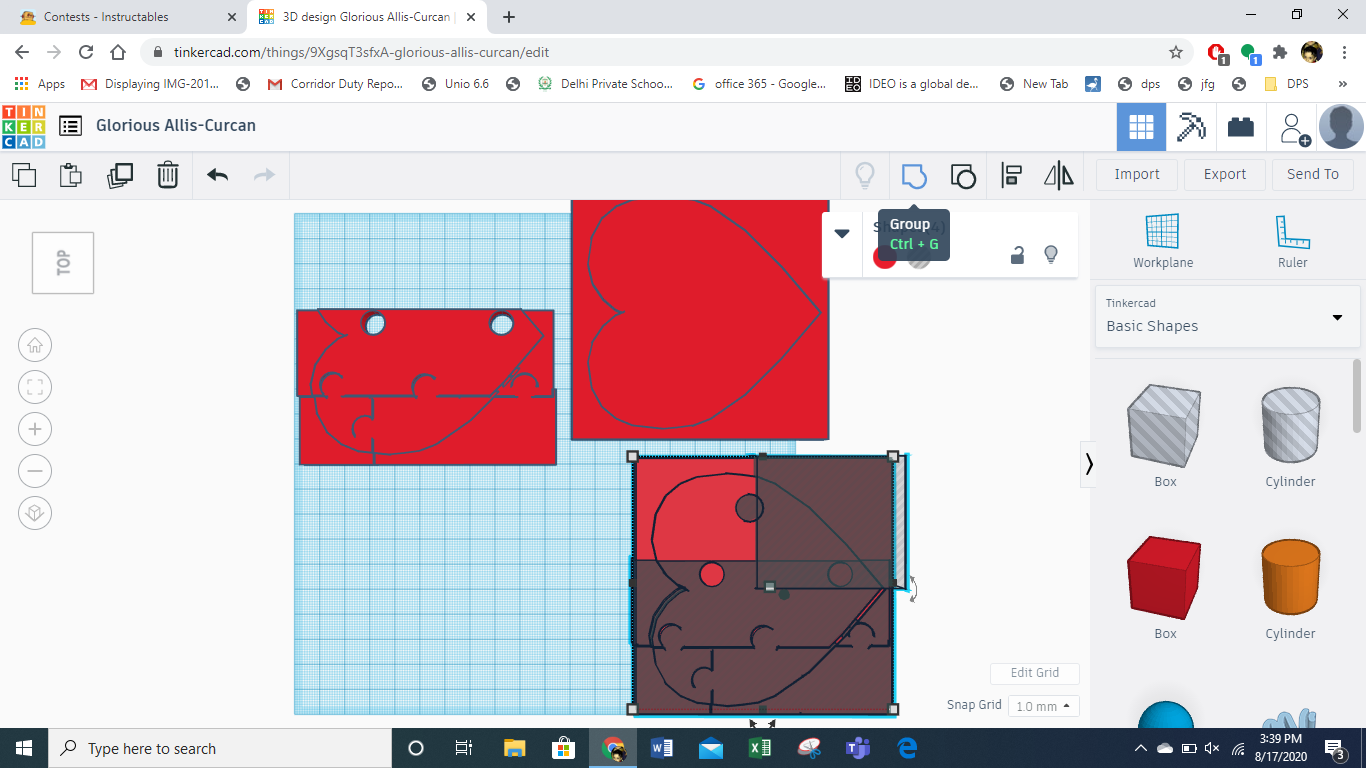Delete the selection with trash icon
Image resolution: width=1366 pixels, height=768 pixels.
(x=168, y=175)
